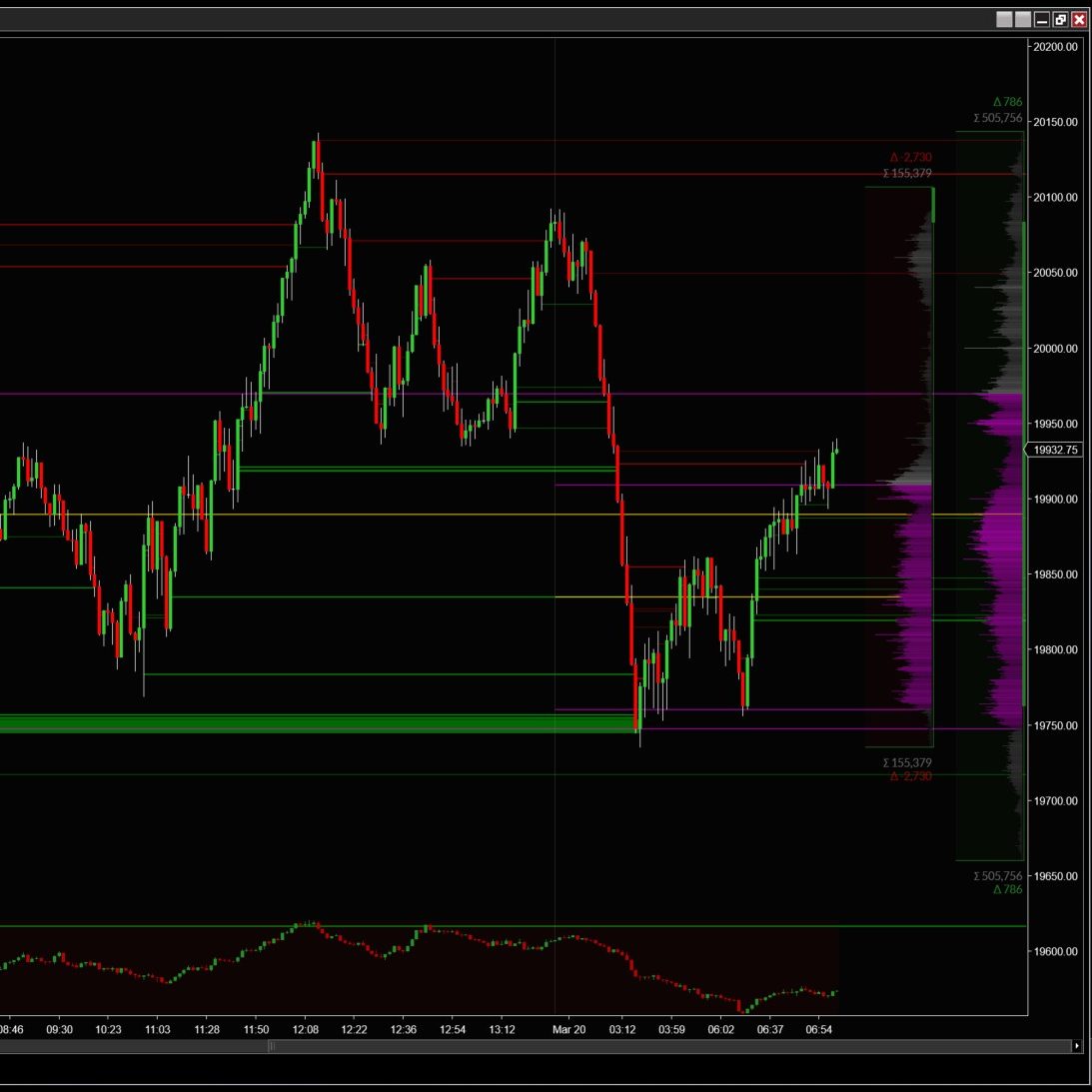
Task: Click the 12:08 time axis label
Action: [x=306, y=1029]
